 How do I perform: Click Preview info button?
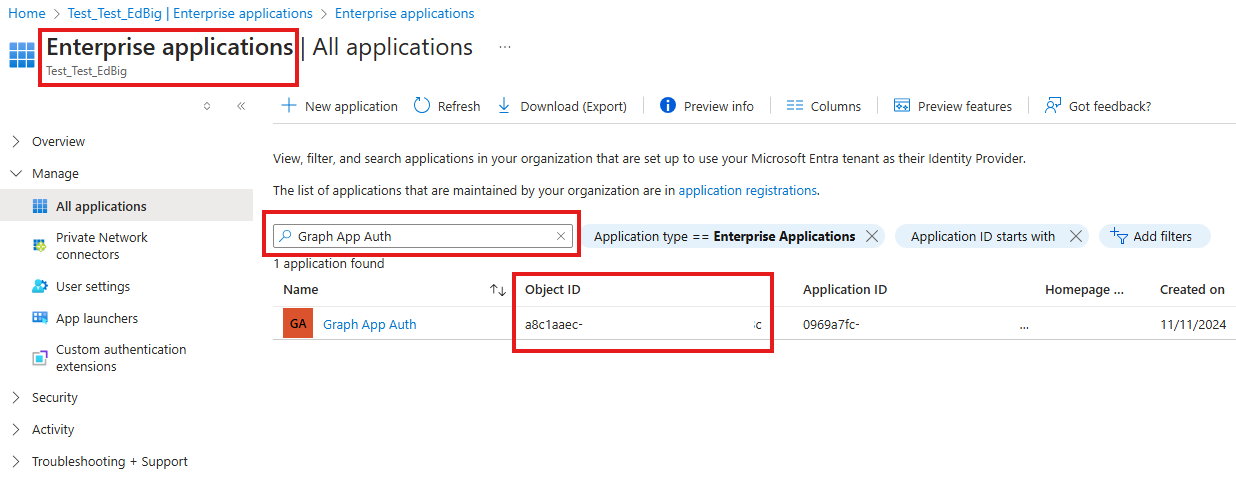click(x=707, y=105)
